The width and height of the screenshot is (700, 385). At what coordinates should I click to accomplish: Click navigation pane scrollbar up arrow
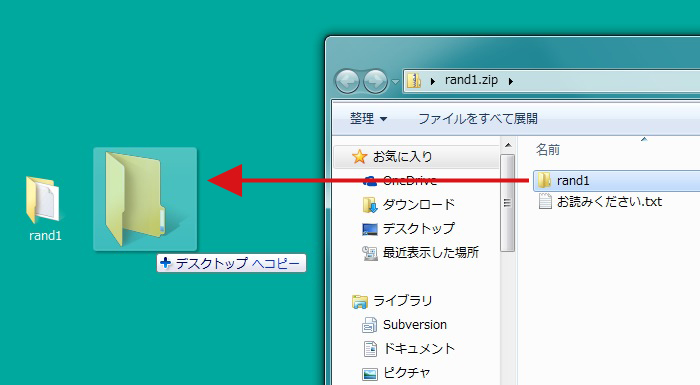coord(508,146)
